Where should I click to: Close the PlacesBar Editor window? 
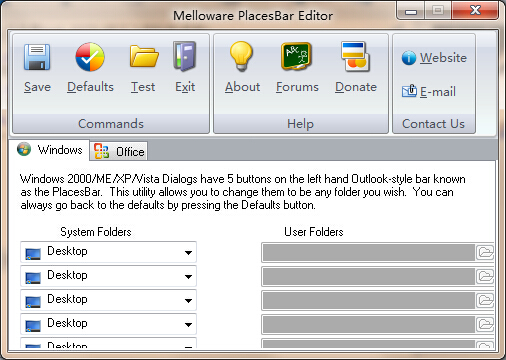475,11
